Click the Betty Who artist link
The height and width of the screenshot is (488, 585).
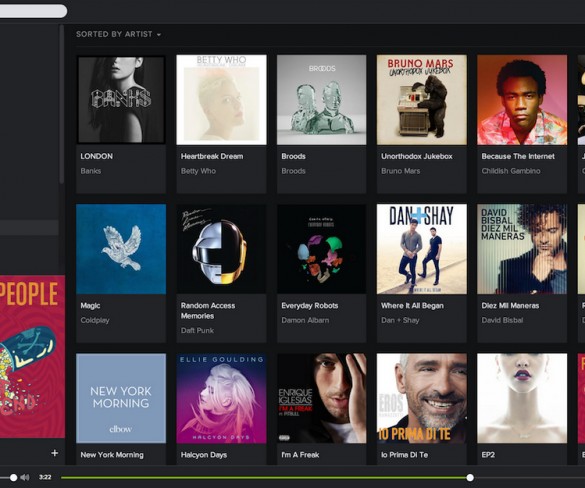(198, 171)
